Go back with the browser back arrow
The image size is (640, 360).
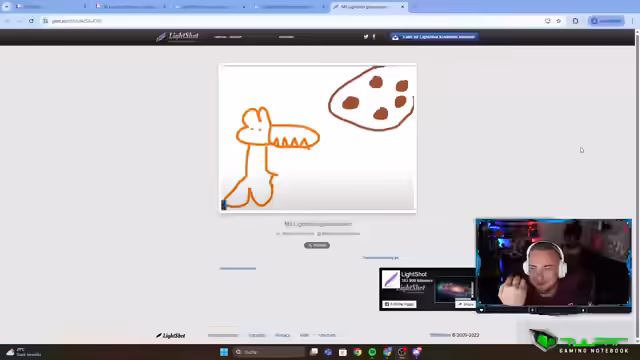point(7,21)
